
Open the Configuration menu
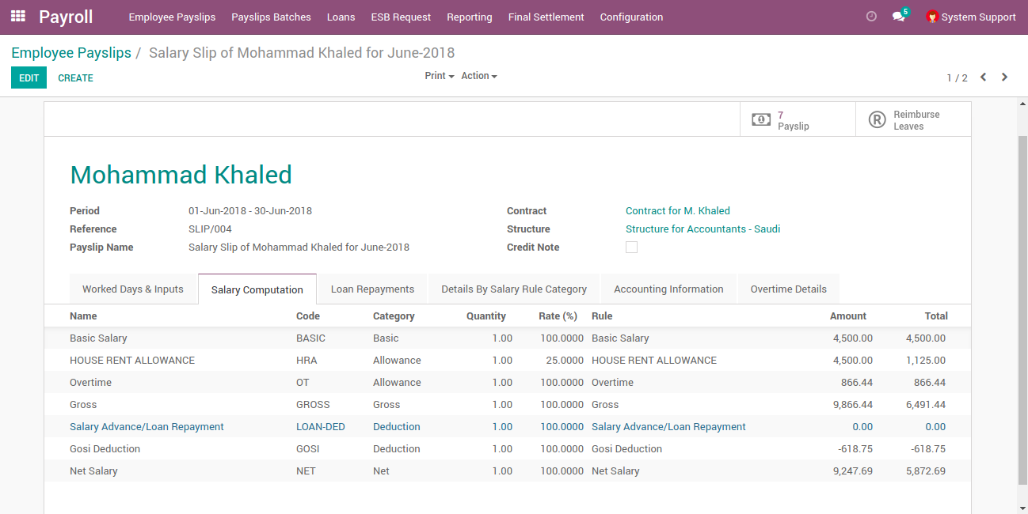pyautogui.click(x=631, y=17)
